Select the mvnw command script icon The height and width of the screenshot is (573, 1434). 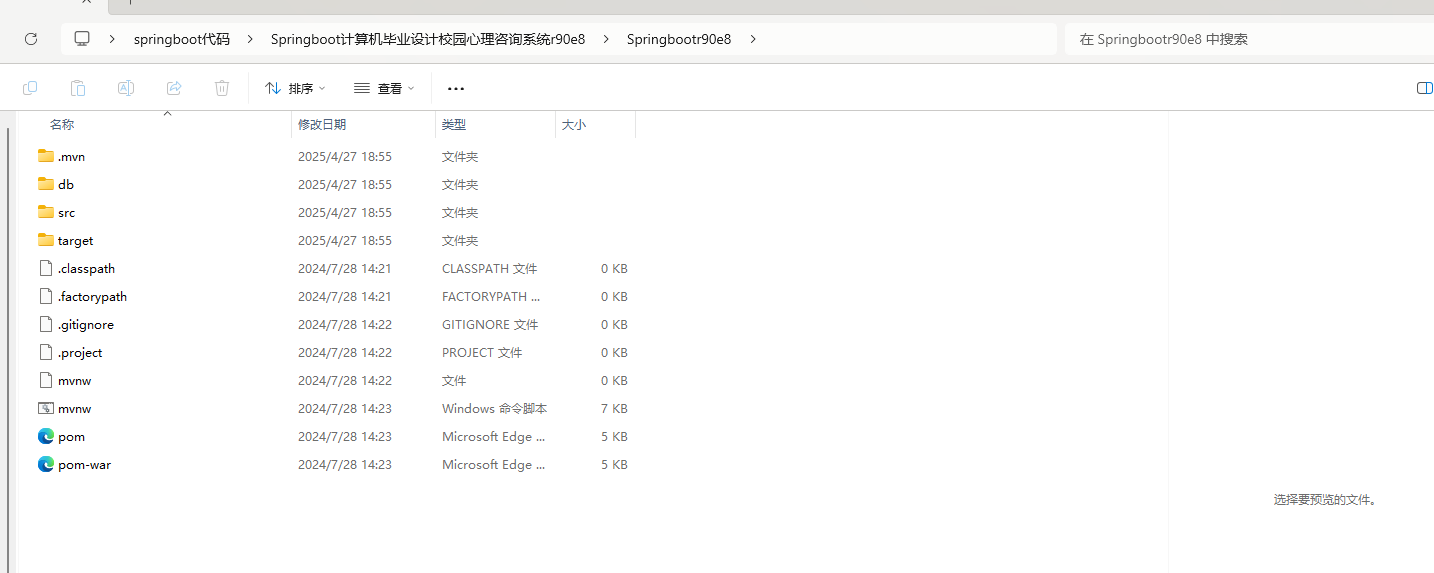click(x=45, y=408)
